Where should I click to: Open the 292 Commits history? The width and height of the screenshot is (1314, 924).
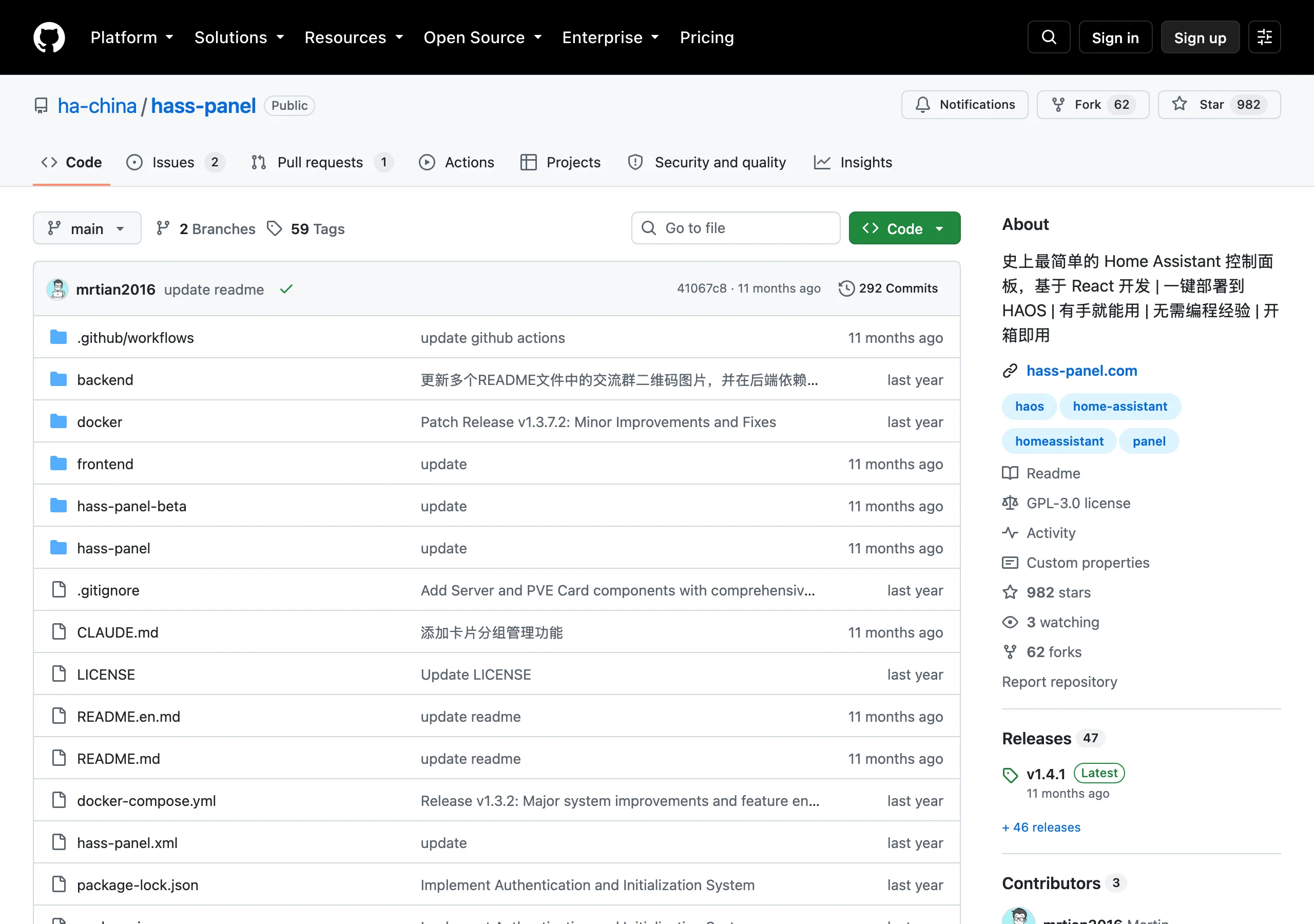coord(888,288)
